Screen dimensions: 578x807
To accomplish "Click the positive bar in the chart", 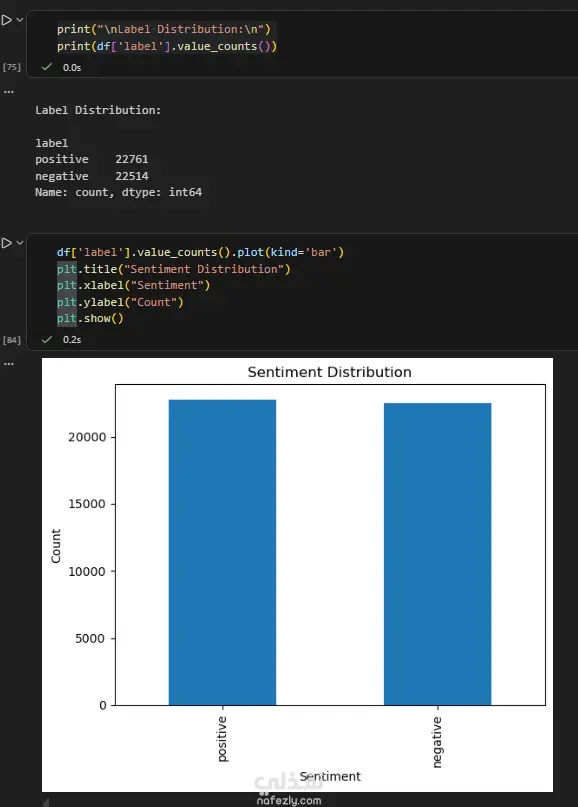I will point(222,552).
